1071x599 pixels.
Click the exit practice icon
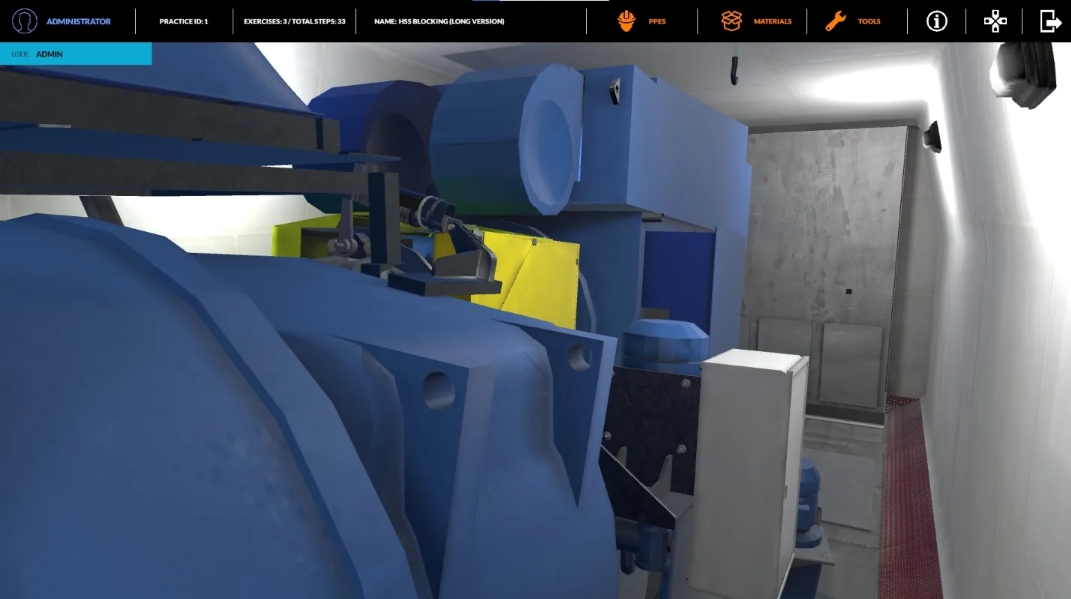coord(1050,21)
